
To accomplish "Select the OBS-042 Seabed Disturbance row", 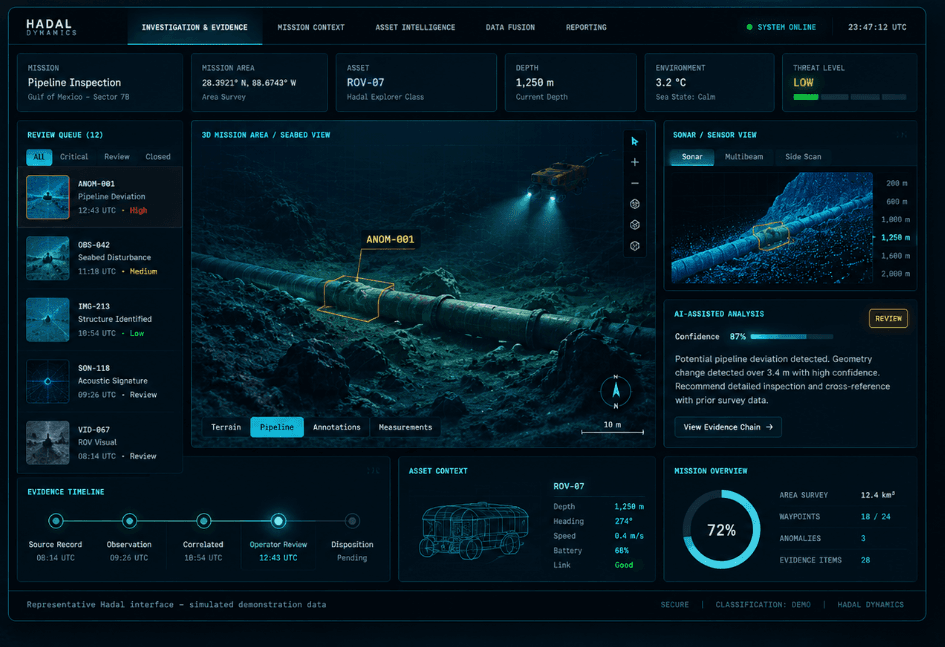I will 100,258.
